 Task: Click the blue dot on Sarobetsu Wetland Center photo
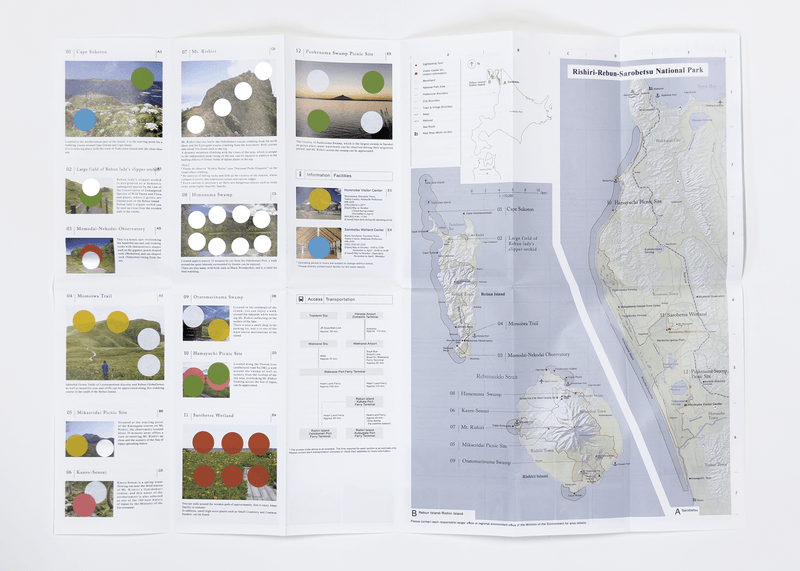(316, 245)
